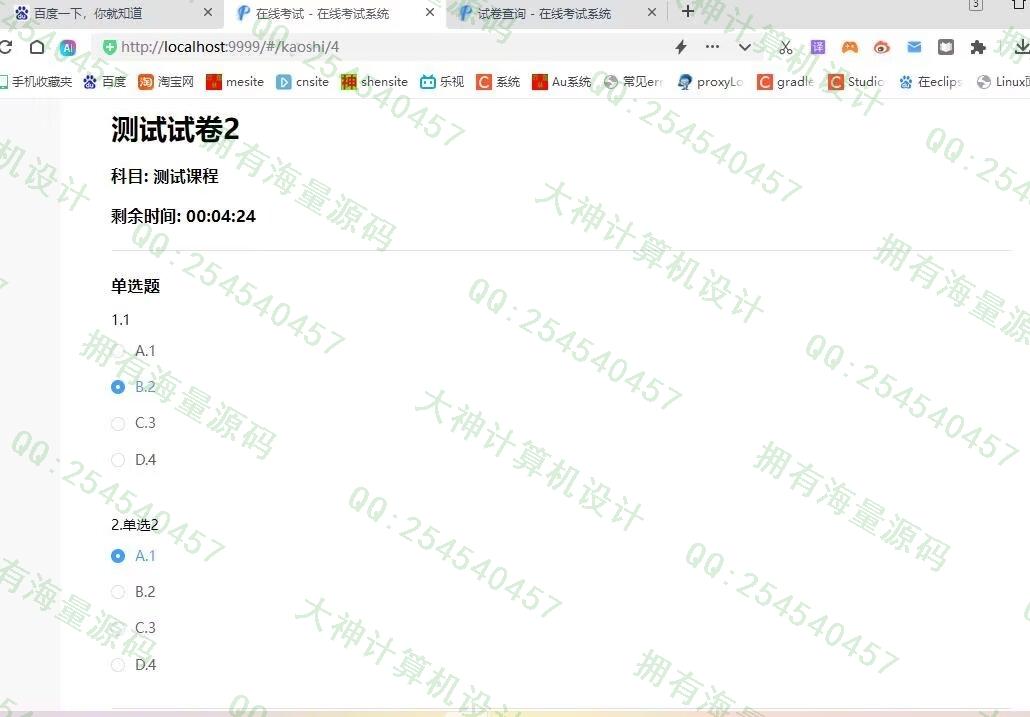Go to the browser home page icon

tap(37, 47)
